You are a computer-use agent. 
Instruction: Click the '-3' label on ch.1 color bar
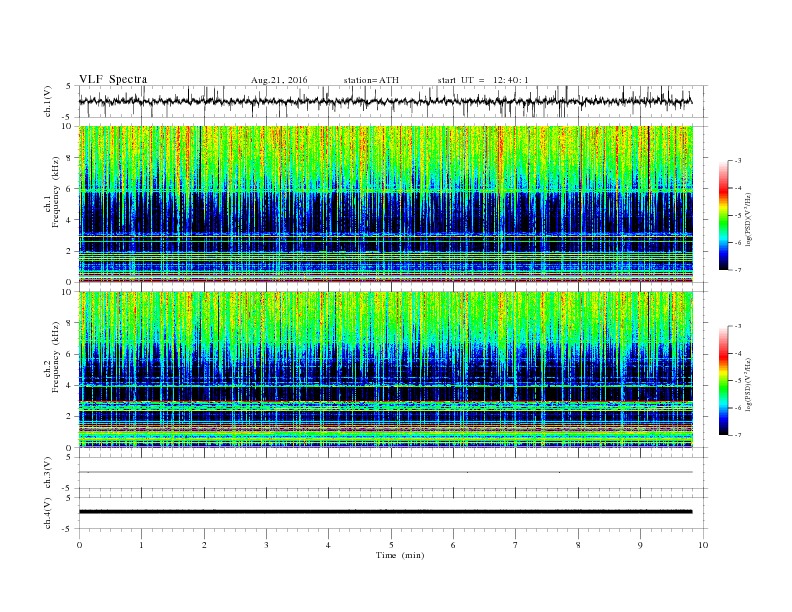pyautogui.click(x=738, y=161)
